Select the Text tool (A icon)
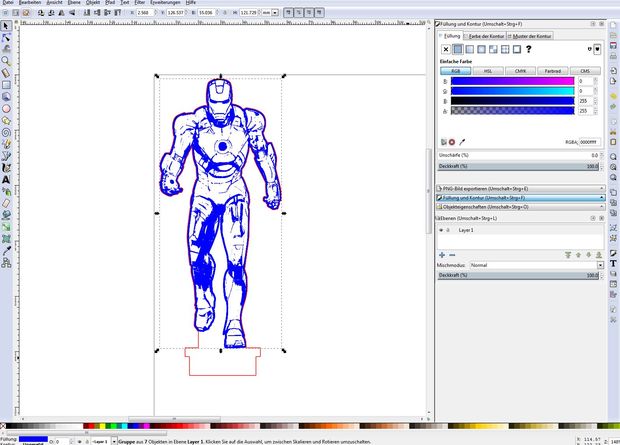 point(6,180)
